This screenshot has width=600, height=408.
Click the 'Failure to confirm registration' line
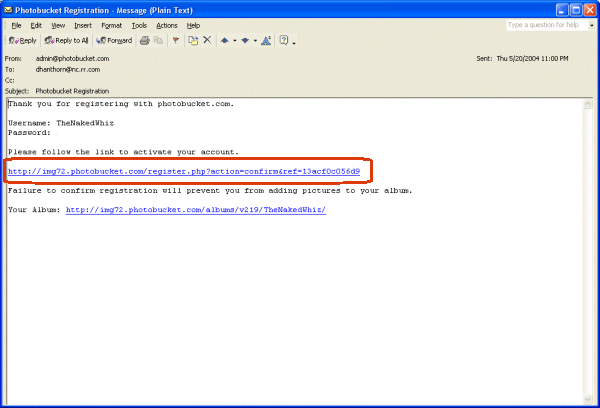click(210, 191)
